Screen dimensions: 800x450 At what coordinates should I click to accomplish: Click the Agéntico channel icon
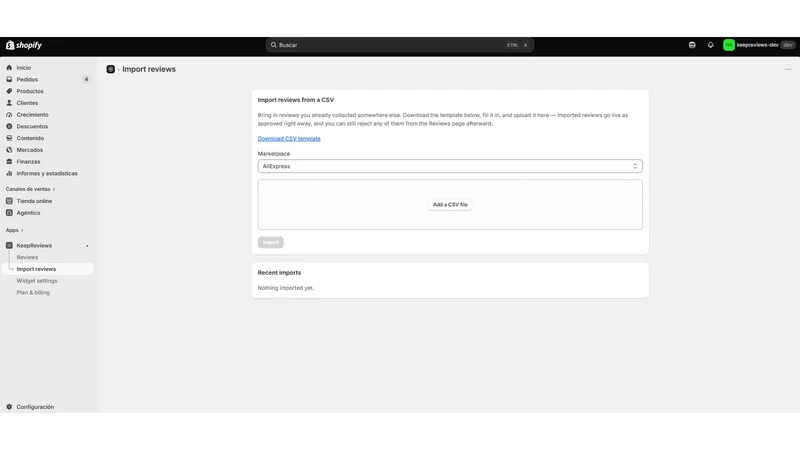[9, 213]
